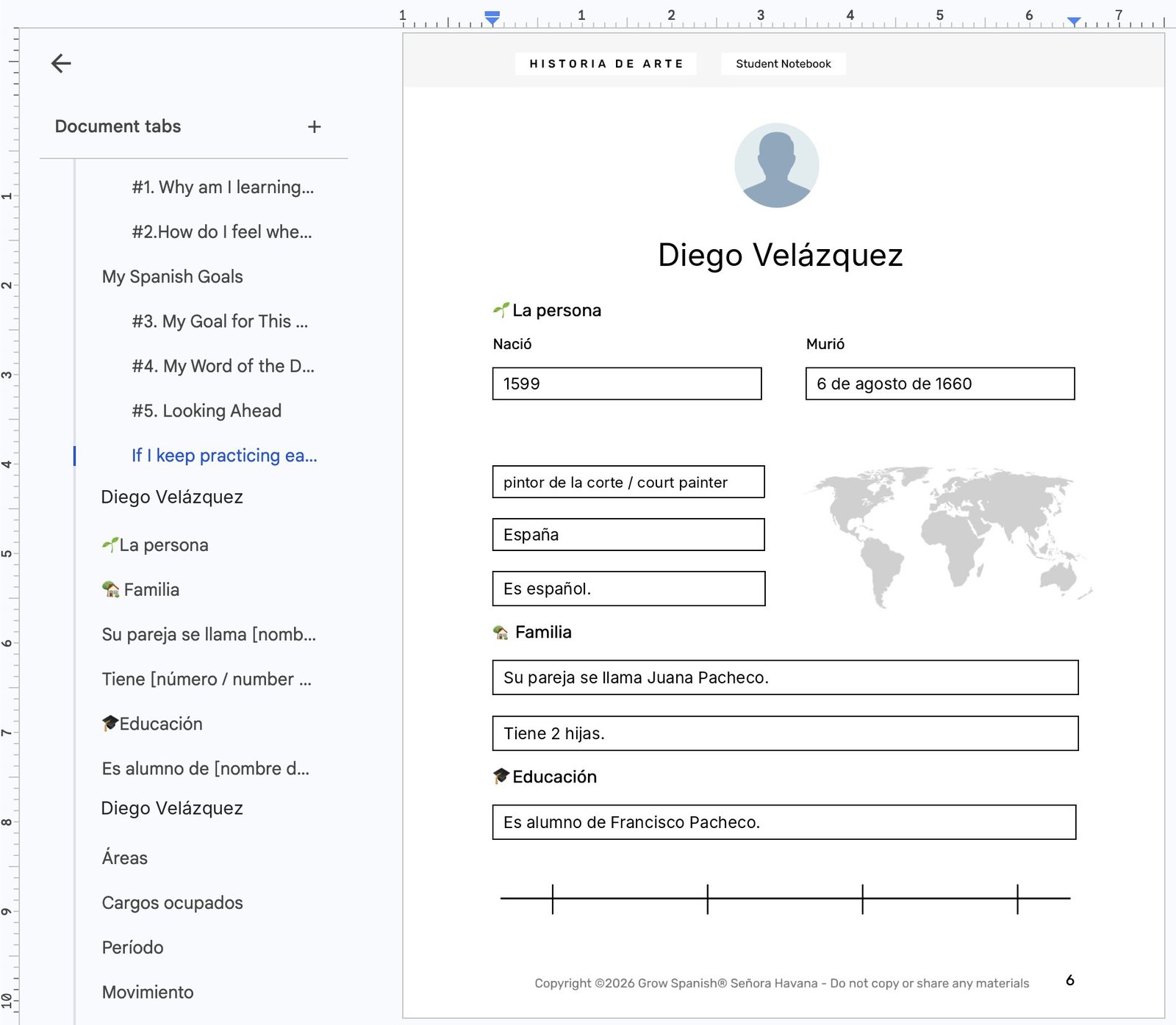
Task: Go to 'La persona' in the outline sidebar
Action: coord(155,545)
